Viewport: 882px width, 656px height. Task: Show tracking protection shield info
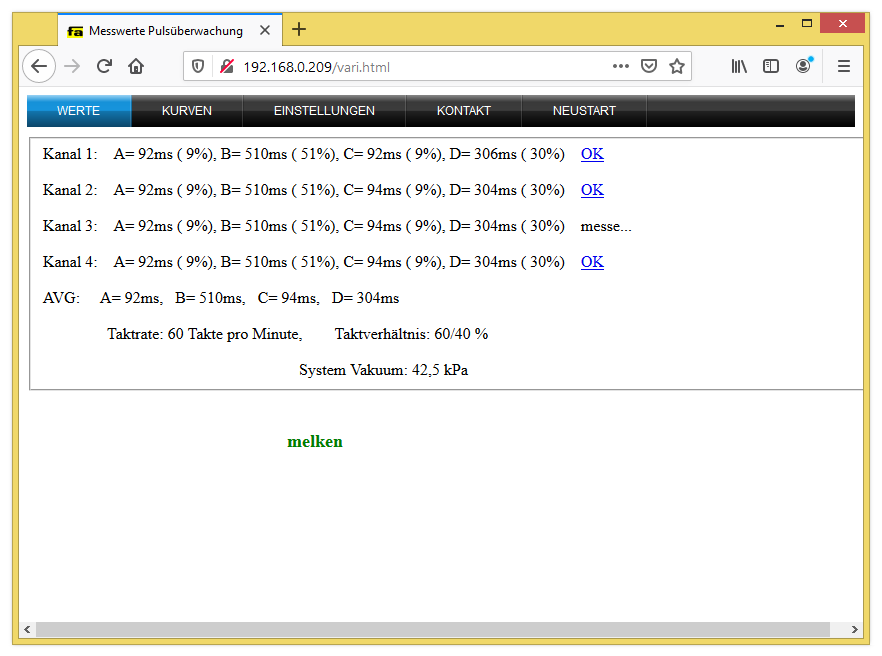[197, 67]
